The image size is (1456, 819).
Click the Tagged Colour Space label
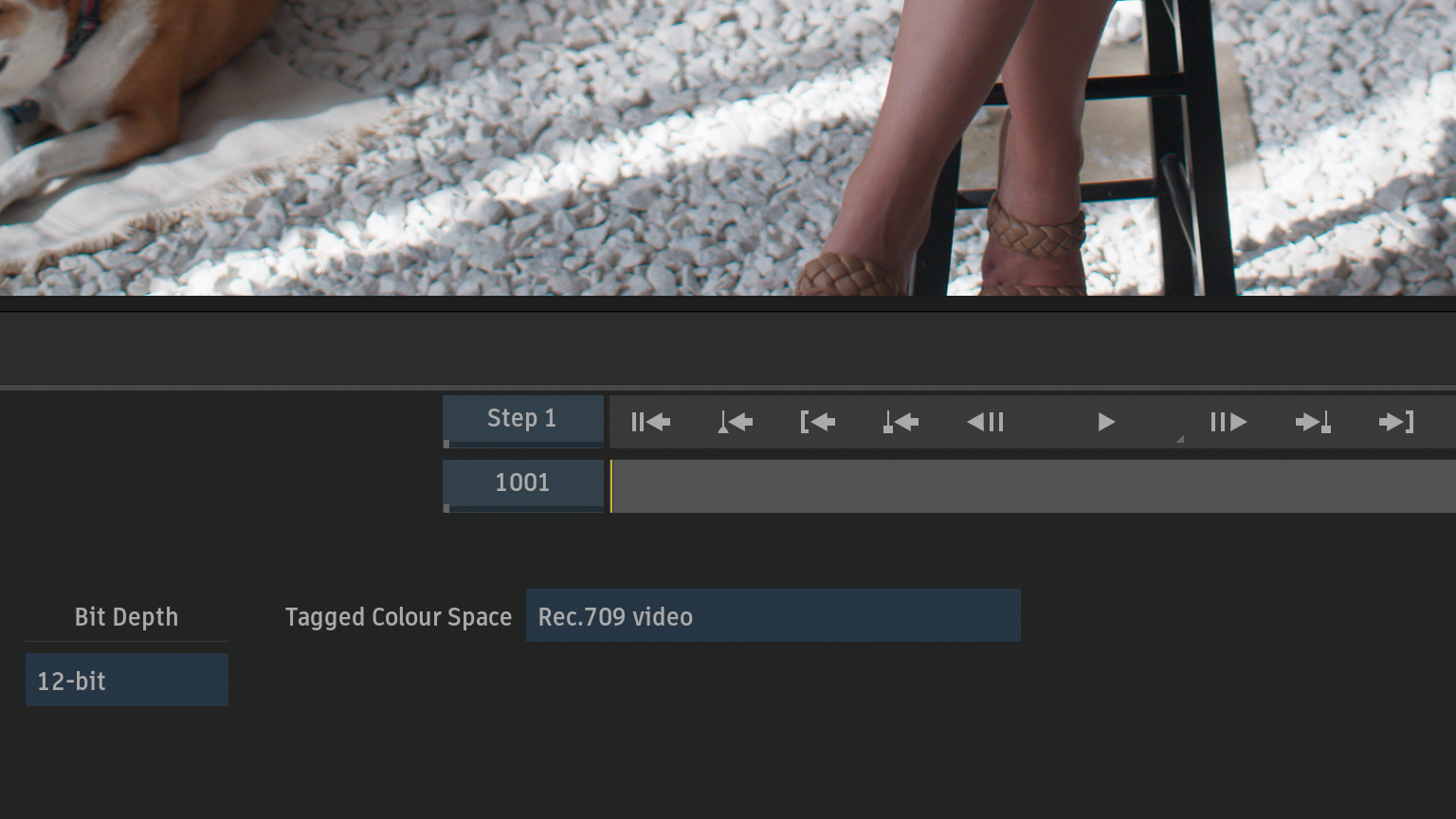click(x=398, y=617)
